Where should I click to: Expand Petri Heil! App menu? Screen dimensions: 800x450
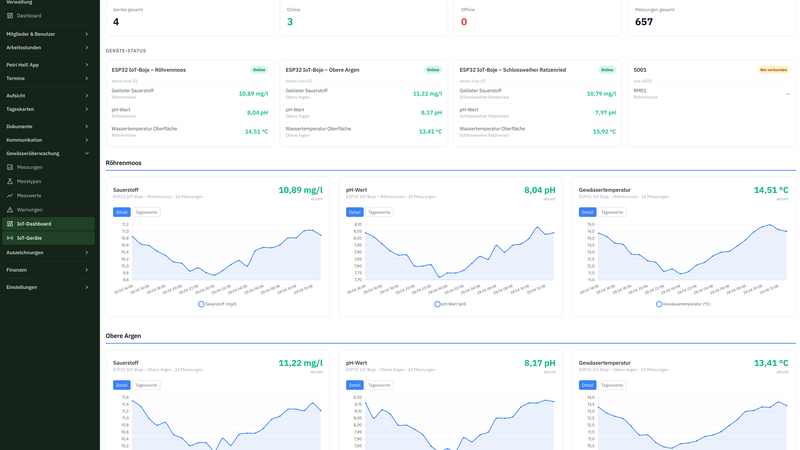pos(47,65)
